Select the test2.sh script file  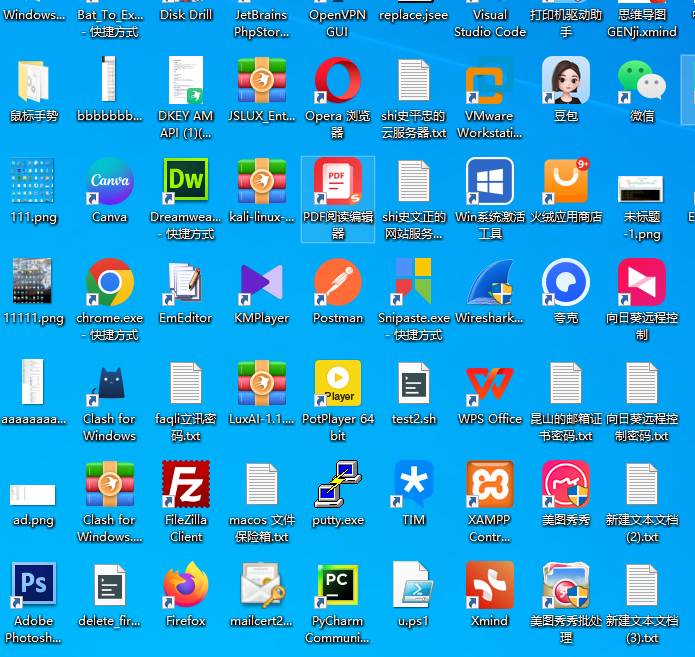tap(414, 383)
